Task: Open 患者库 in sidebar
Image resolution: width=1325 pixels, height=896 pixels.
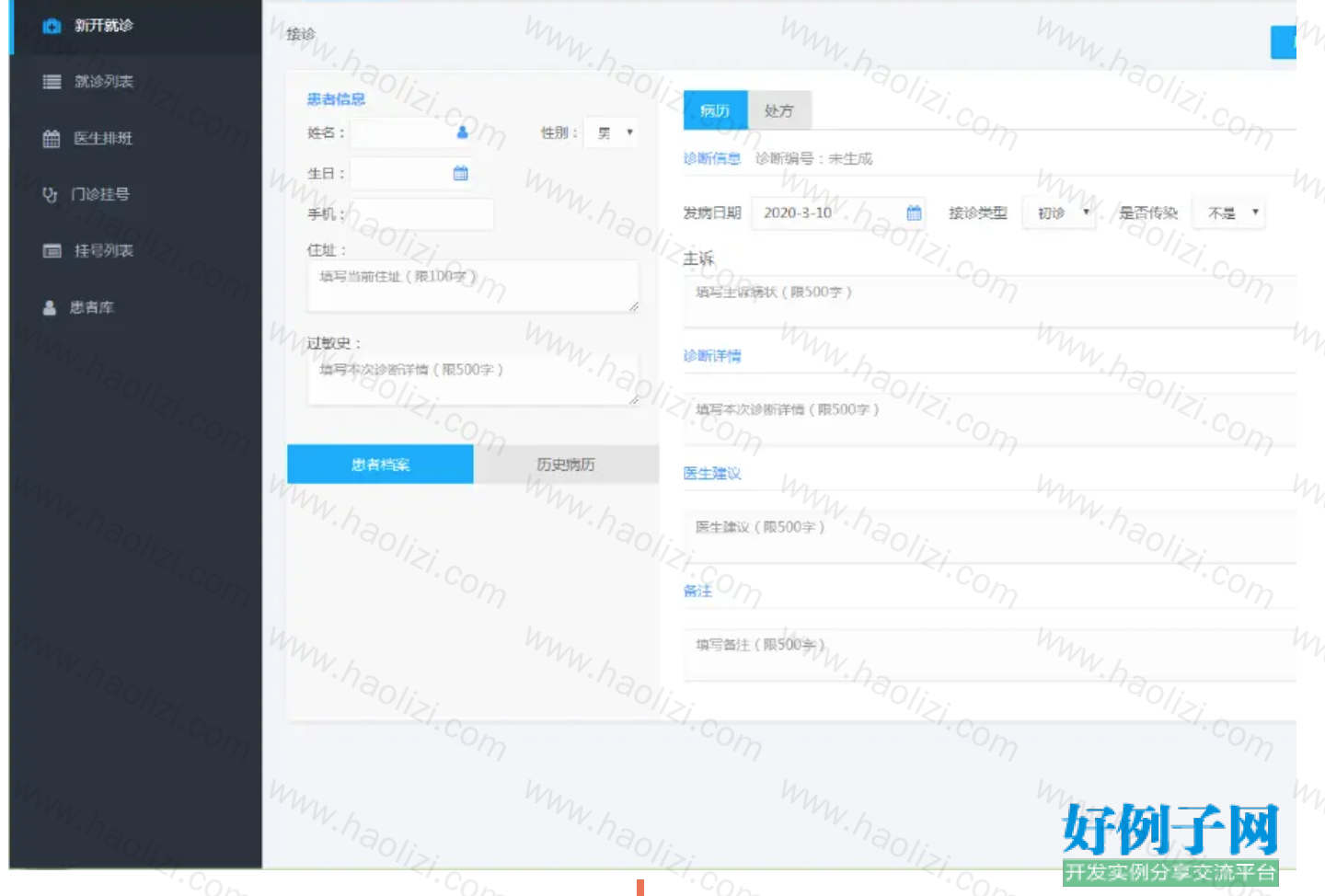Action: (135, 307)
